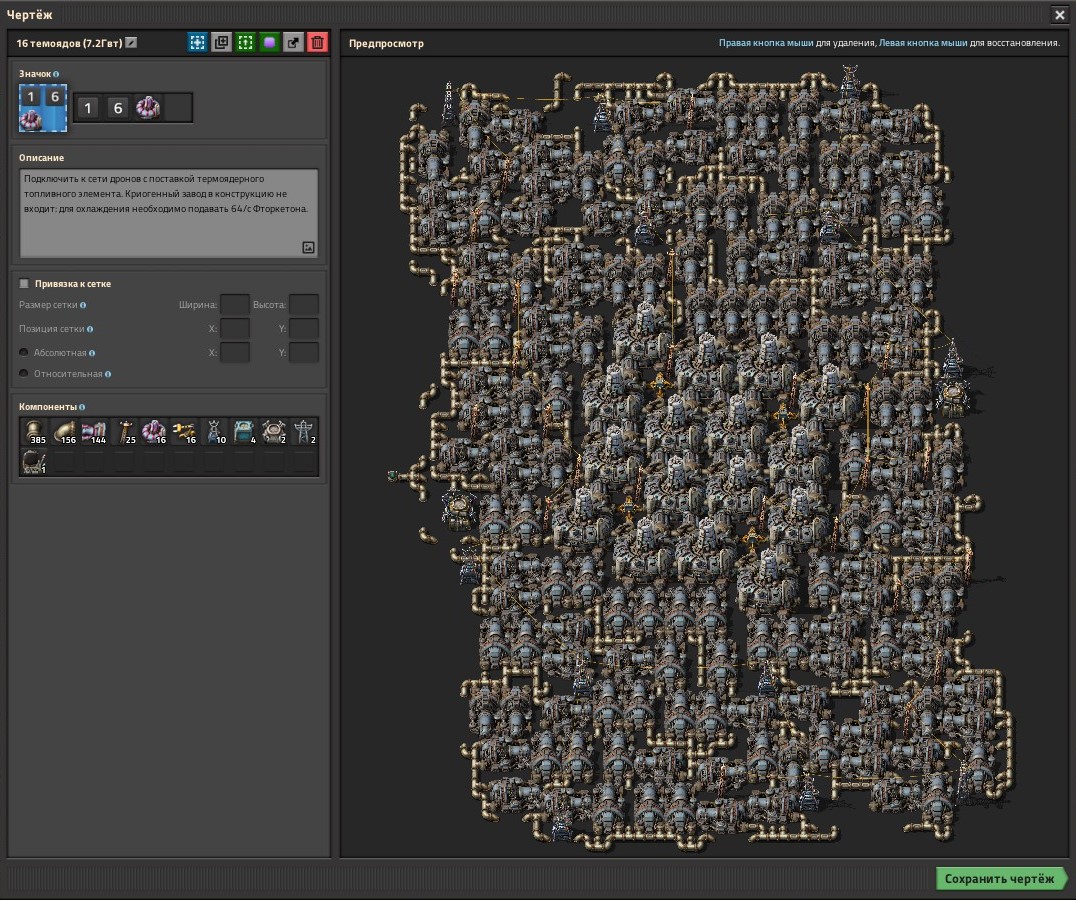Click heat pipe component with count 144
1076x900 pixels.
click(x=94, y=432)
